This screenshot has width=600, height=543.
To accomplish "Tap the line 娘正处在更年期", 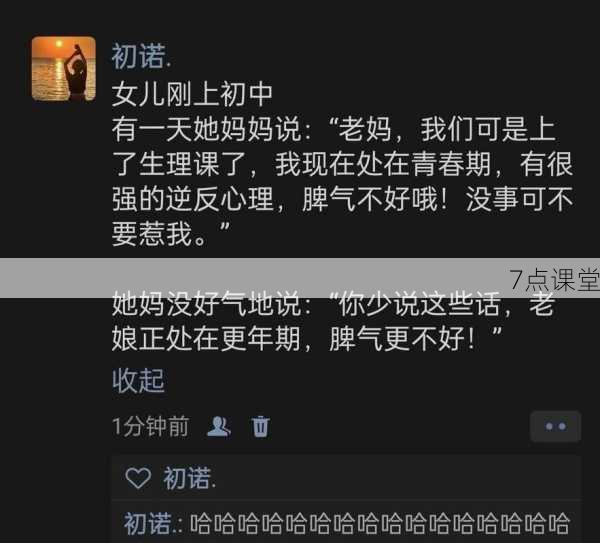I will click(307, 339).
